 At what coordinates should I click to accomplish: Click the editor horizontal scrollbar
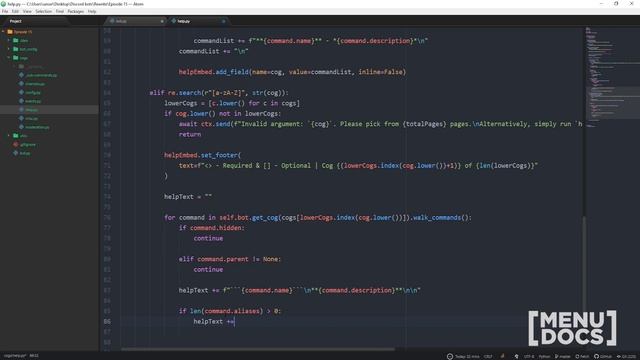coord(258,349)
